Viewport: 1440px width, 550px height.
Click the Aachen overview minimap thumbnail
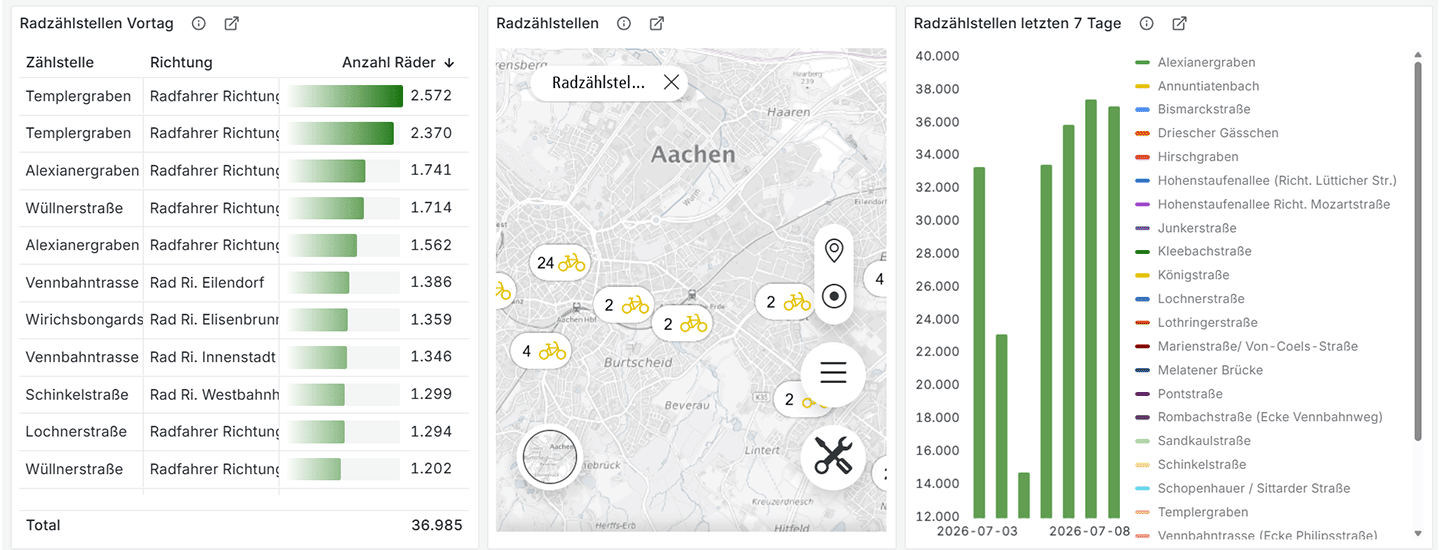coord(550,456)
